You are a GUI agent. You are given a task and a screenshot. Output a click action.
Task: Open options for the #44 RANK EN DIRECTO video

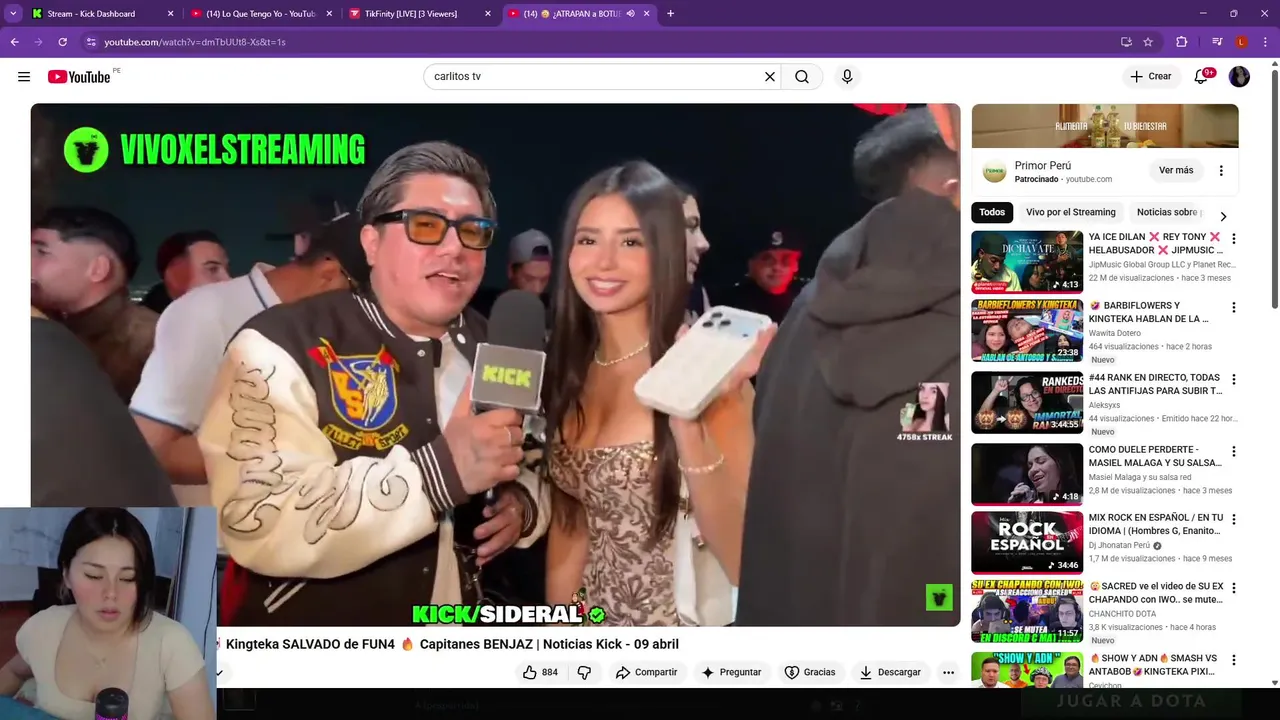(x=1233, y=379)
